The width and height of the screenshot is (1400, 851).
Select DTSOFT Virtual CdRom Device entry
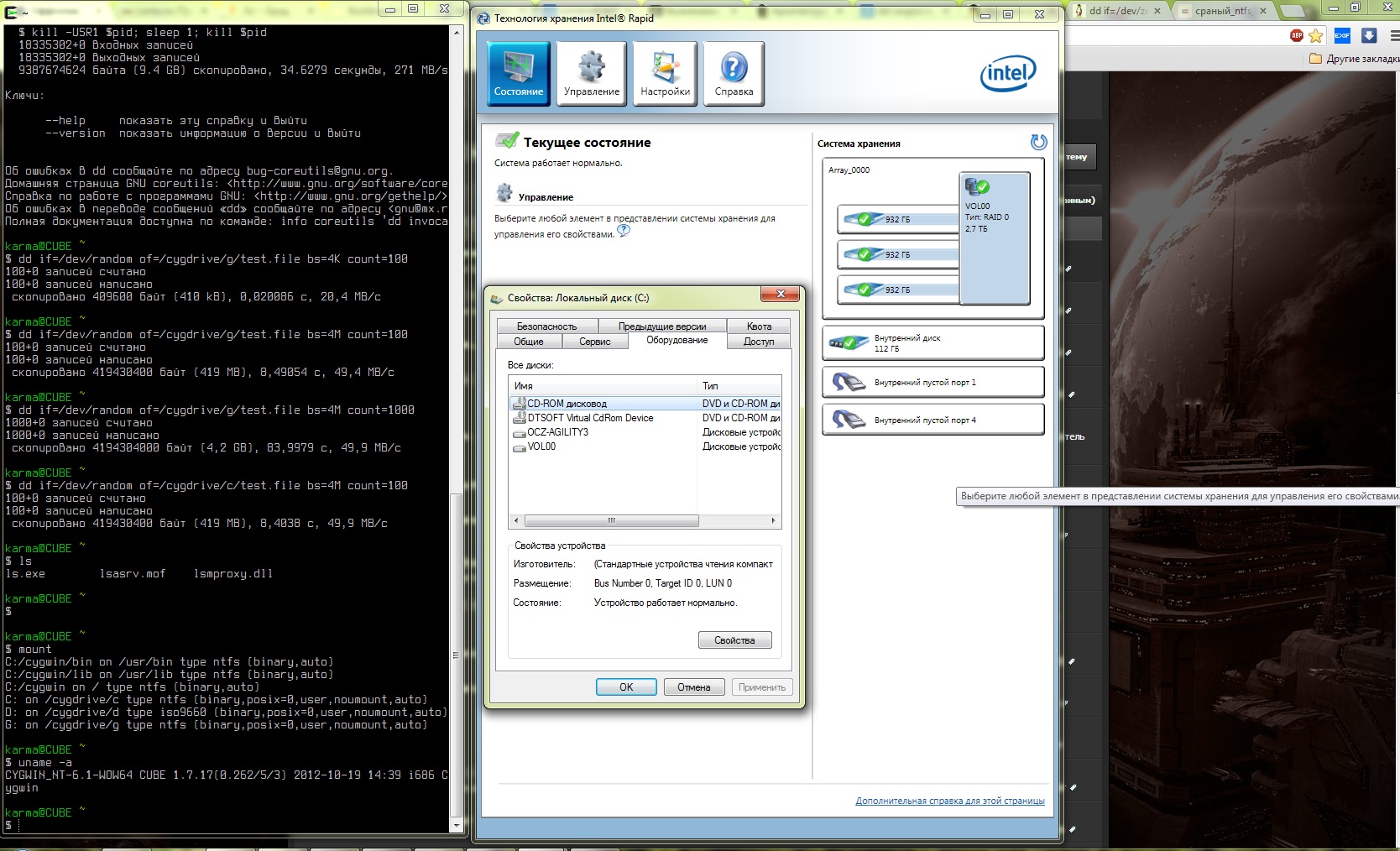click(x=589, y=418)
